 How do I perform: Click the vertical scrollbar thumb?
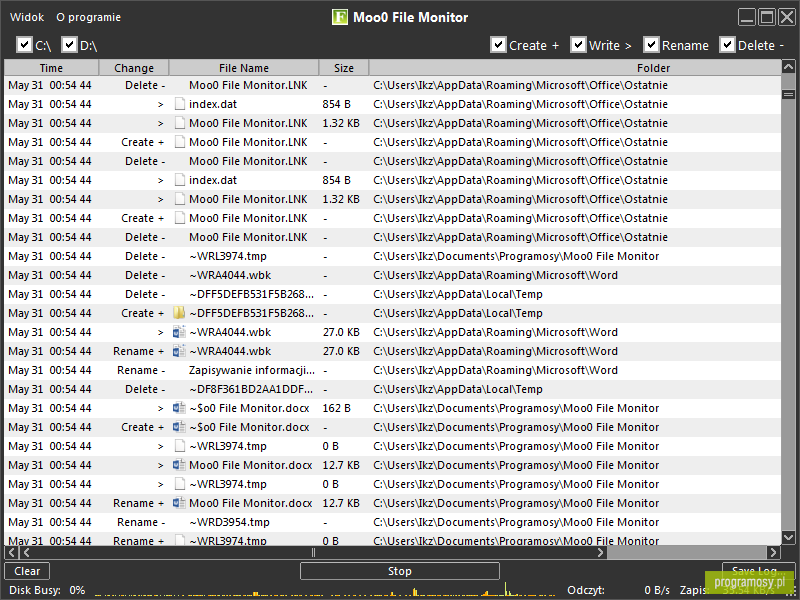[x=788, y=94]
